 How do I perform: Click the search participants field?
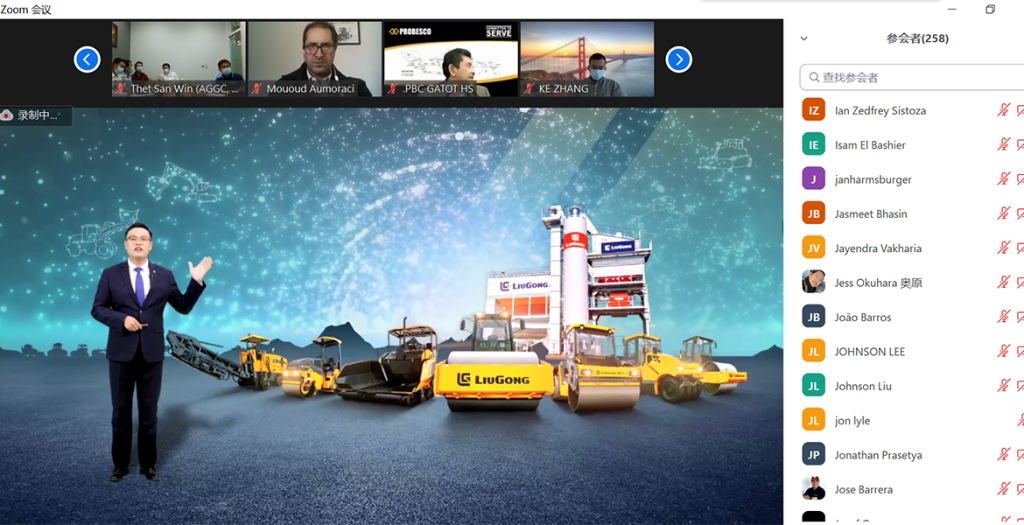coord(910,77)
